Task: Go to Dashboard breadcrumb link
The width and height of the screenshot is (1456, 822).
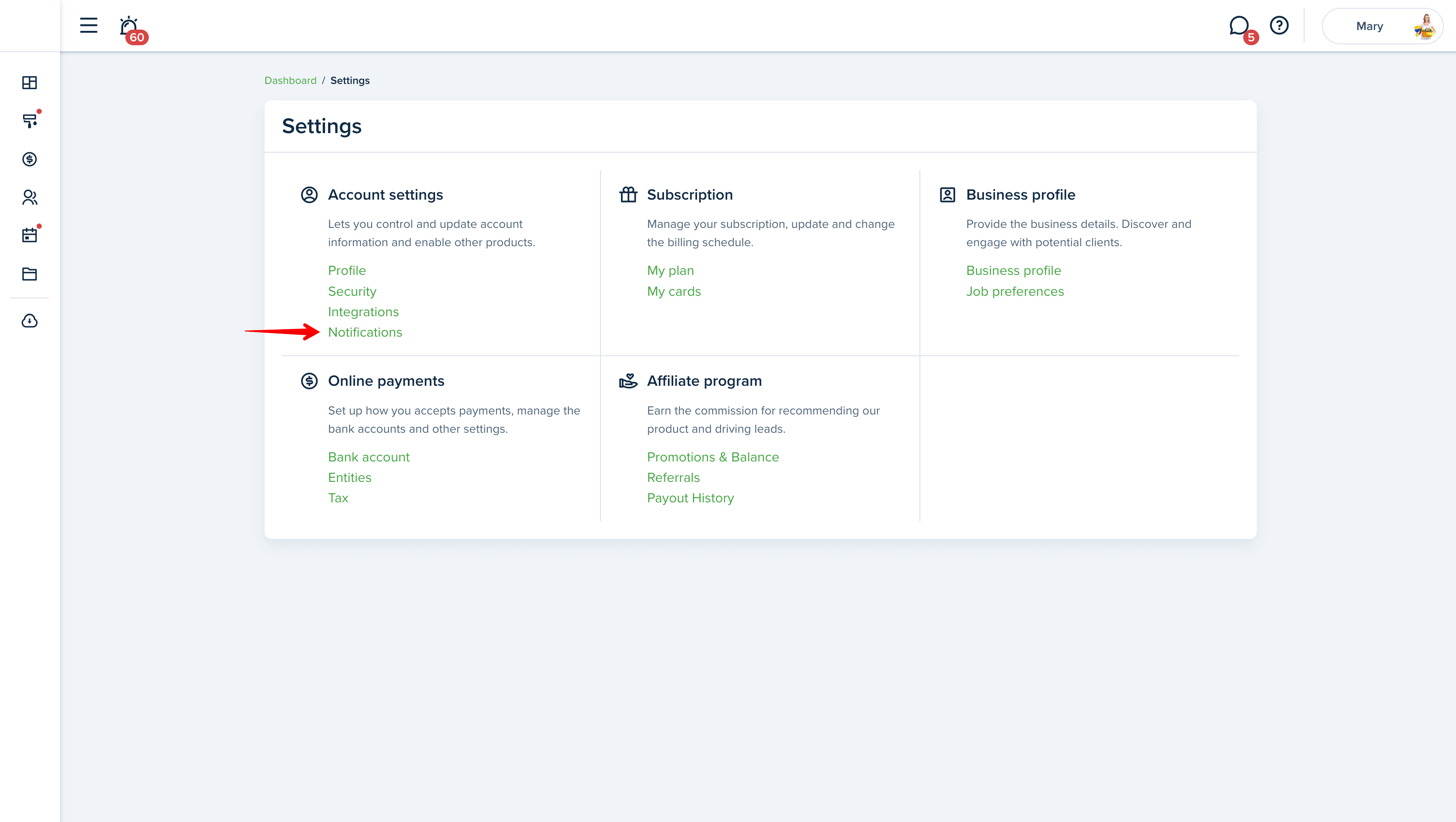Action: [291, 80]
